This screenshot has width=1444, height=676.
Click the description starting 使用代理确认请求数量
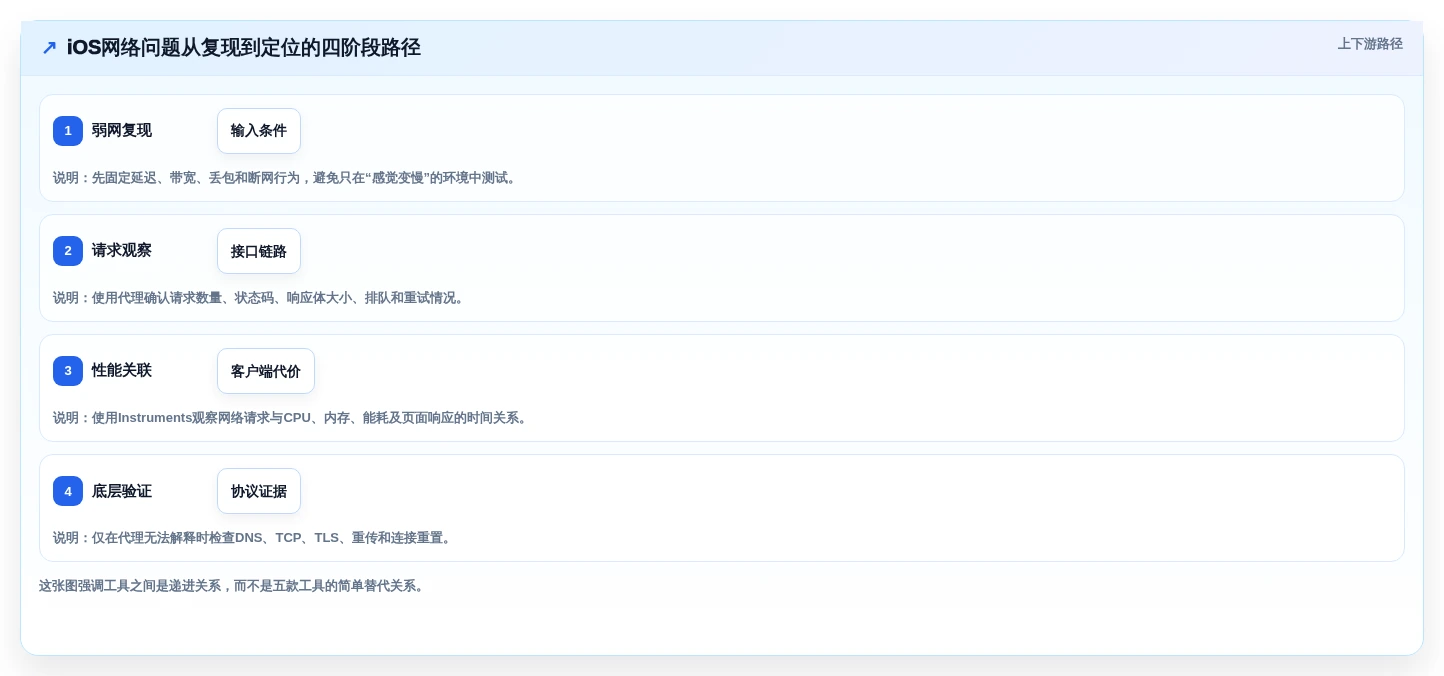(x=261, y=298)
